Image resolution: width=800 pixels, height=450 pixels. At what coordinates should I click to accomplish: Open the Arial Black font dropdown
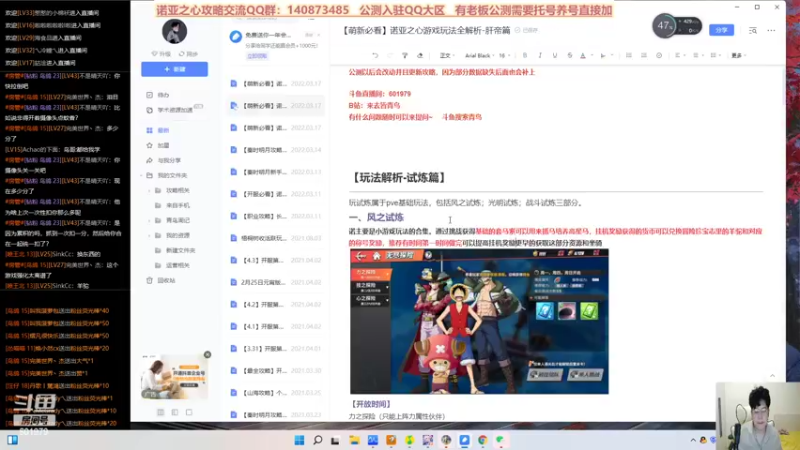(x=480, y=55)
